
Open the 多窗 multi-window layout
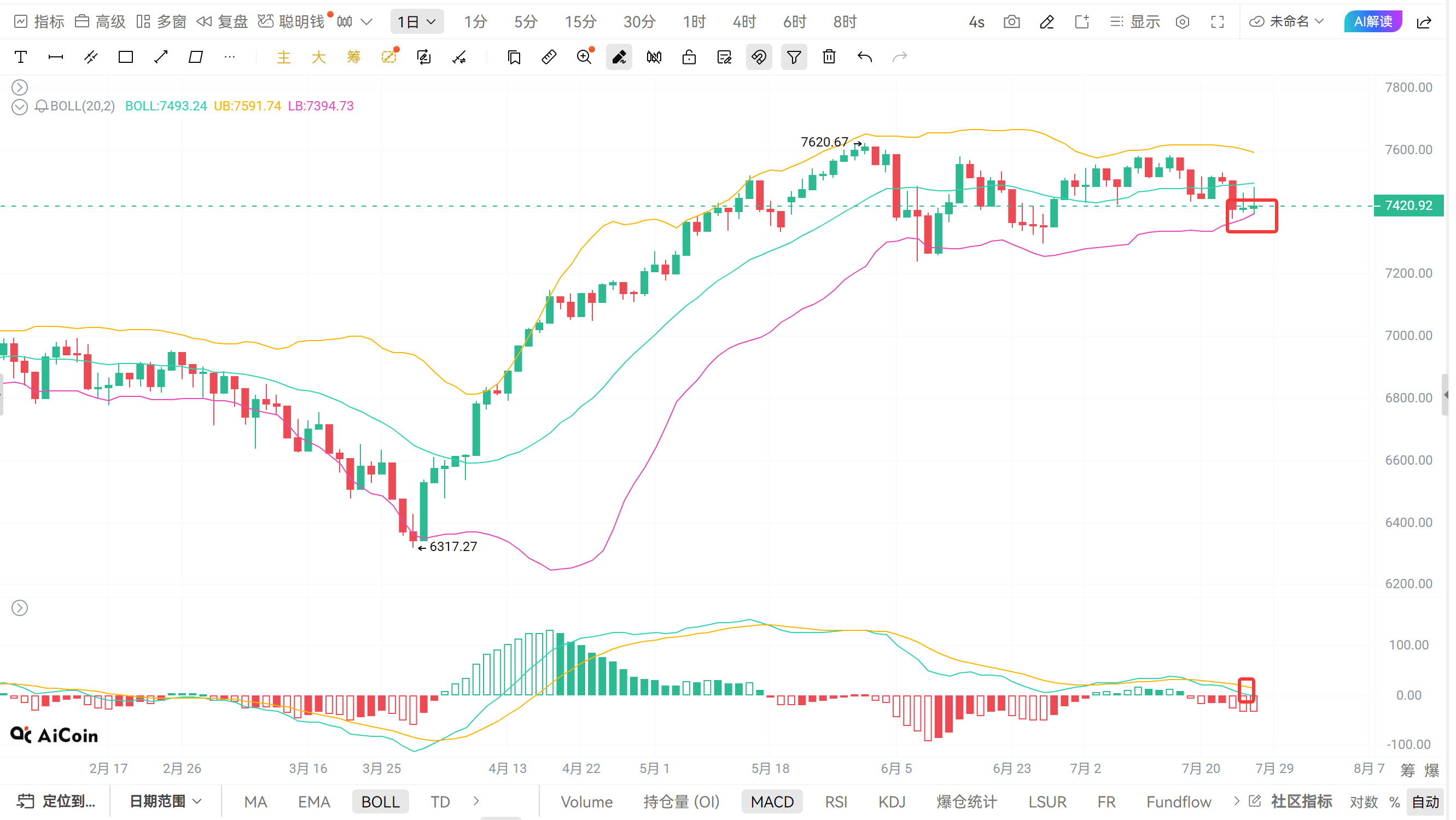click(x=162, y=22)
